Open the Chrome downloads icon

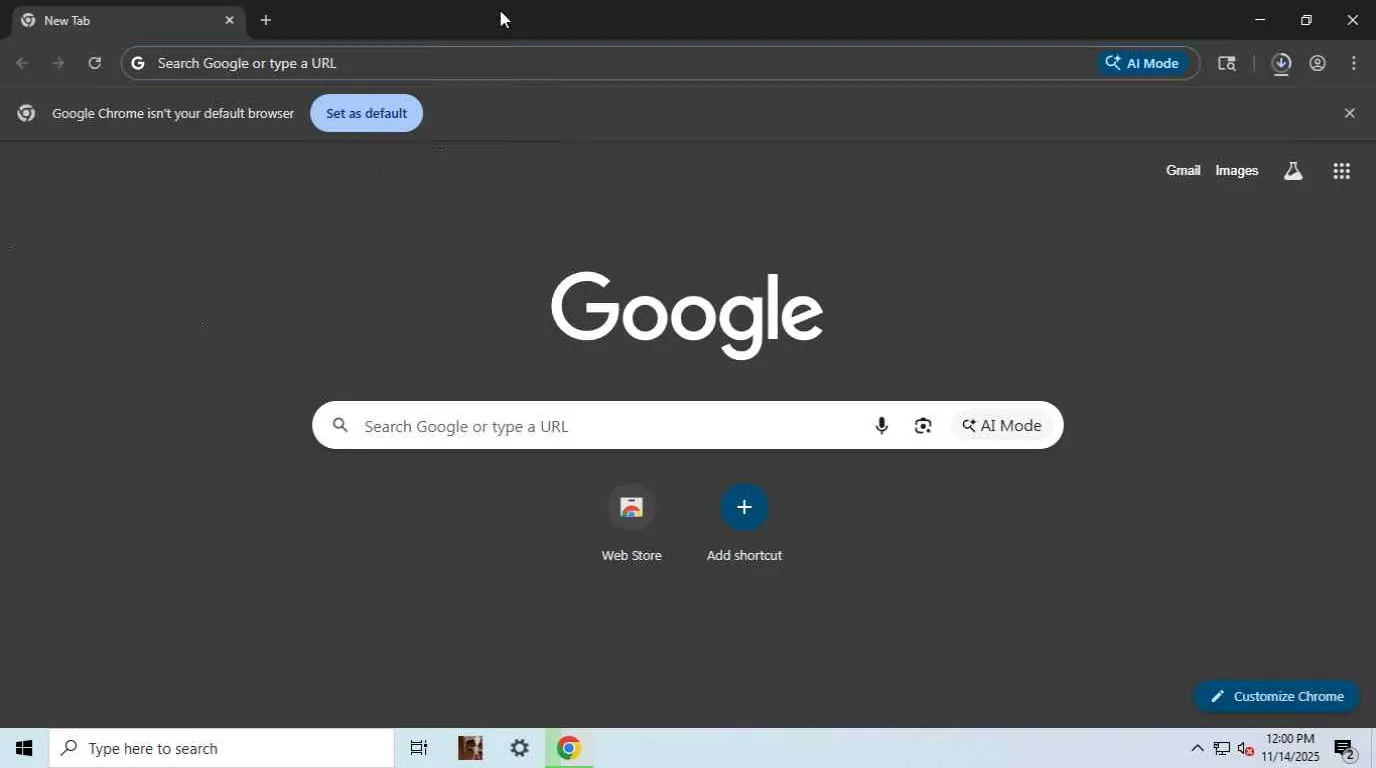pos(1281,63)
